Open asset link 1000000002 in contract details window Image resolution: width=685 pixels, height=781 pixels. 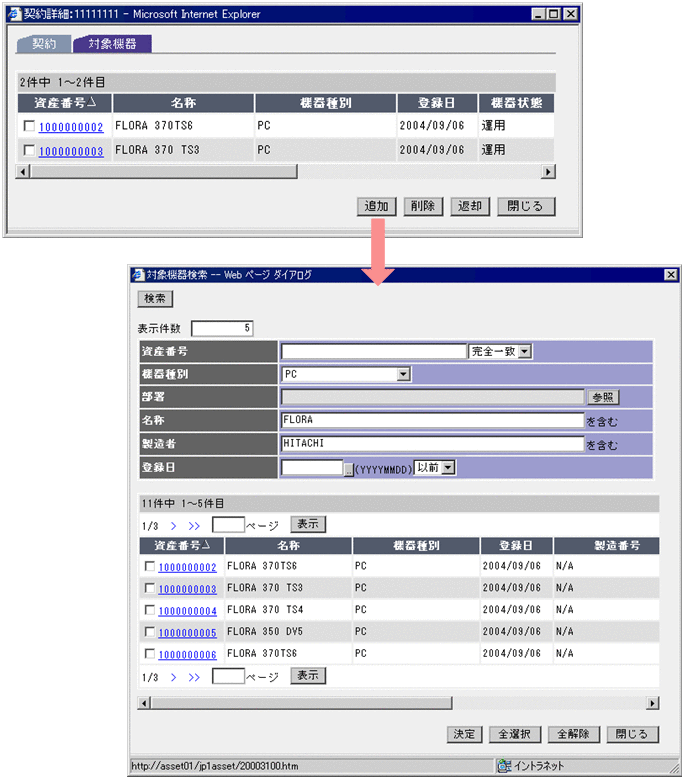click(x=71, y=127)
